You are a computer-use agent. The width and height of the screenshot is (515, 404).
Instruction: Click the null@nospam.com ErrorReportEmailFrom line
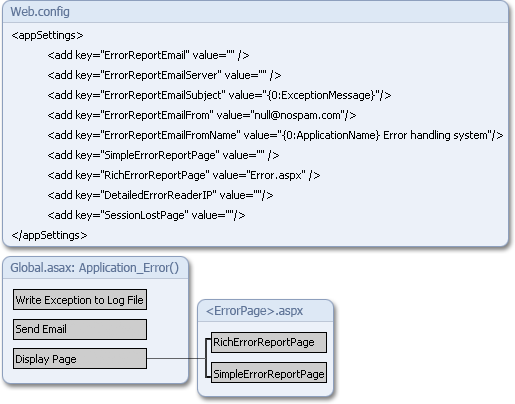tap(202, 115)
